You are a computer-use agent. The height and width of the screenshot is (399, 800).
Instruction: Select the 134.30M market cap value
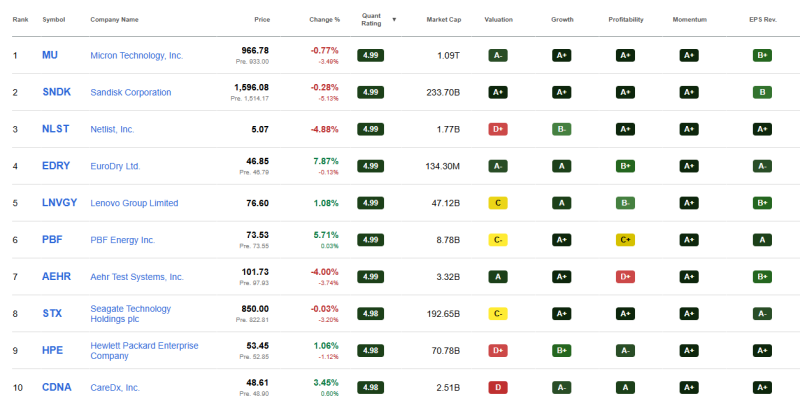(442, 166)
